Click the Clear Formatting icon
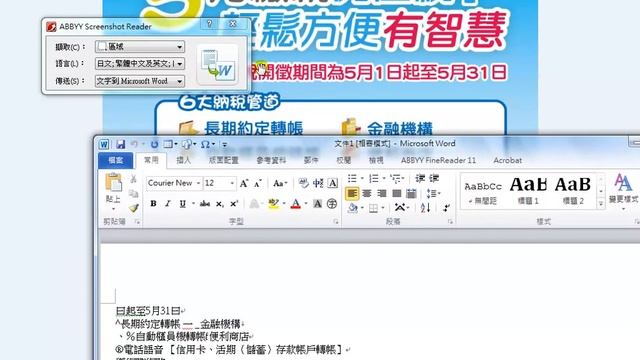Viewport: 640px width, 360px height. coord(303,183)
